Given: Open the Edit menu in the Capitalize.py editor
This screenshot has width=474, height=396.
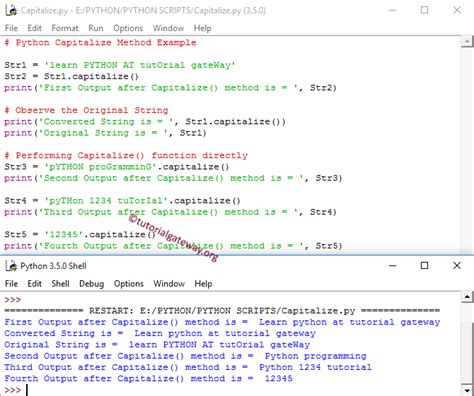Looking at the screenshot, I should 34,28.
